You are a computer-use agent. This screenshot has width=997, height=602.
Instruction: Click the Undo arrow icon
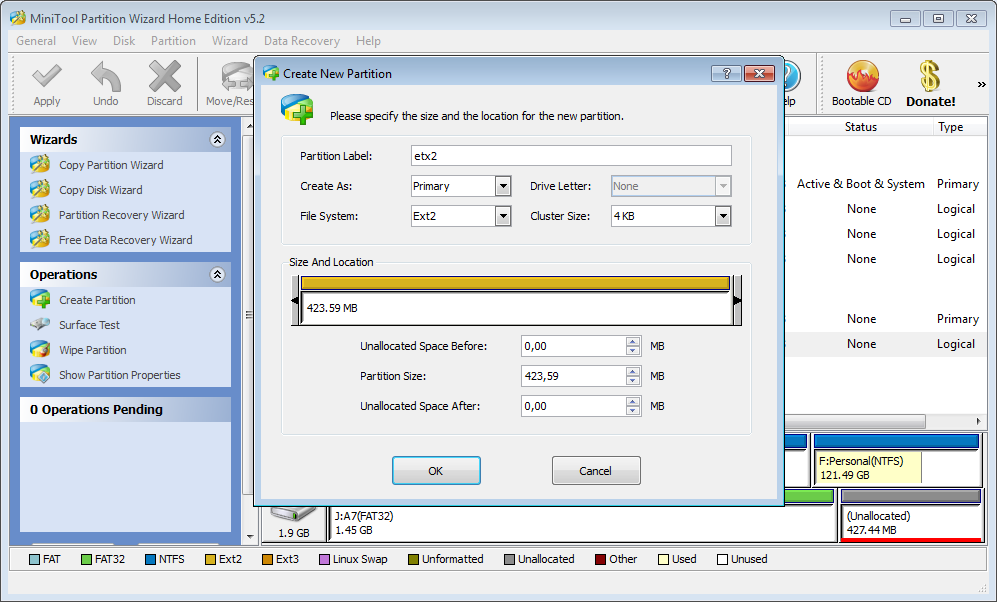(106, 77)
